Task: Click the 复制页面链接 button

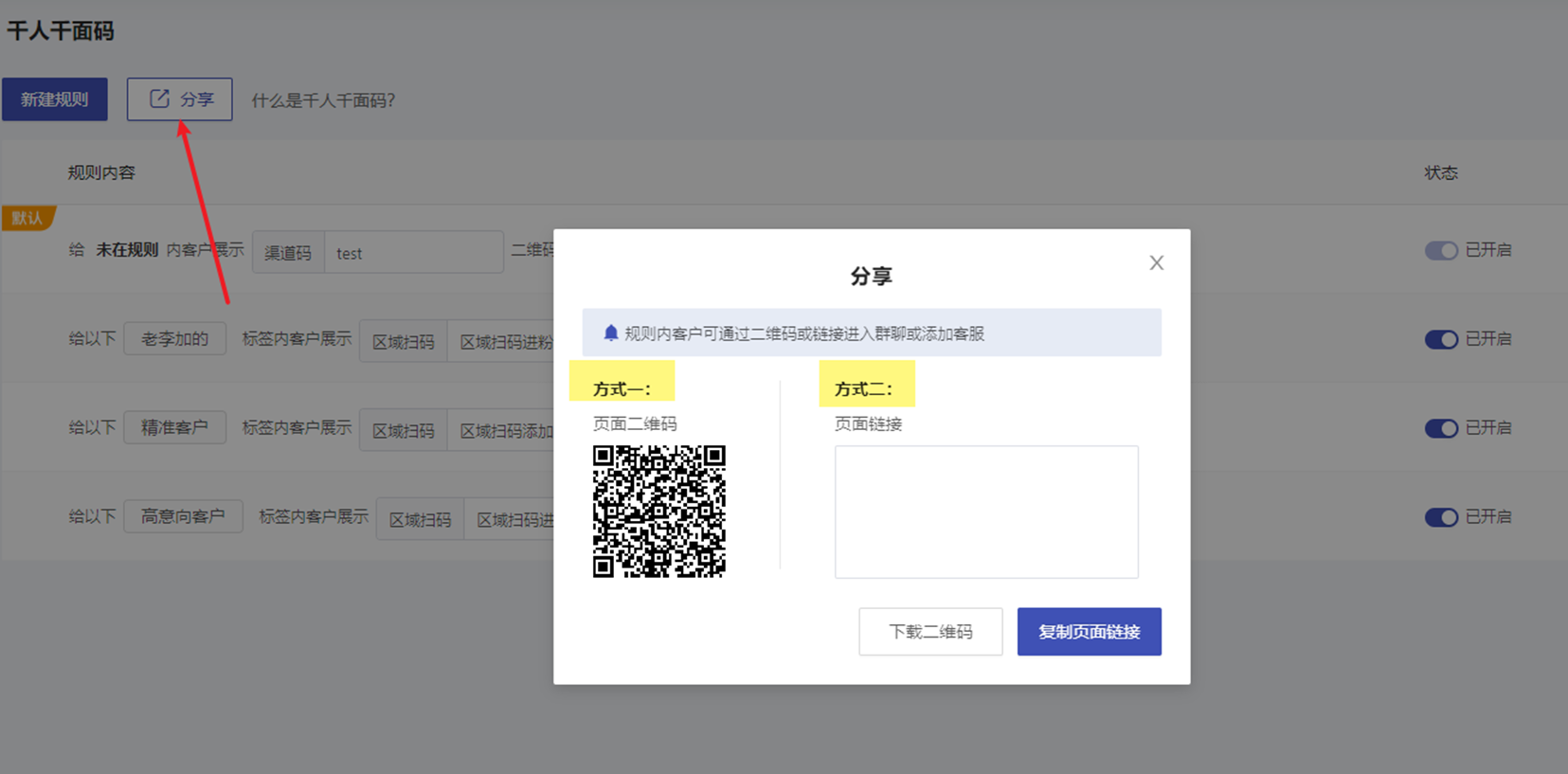Action: coord(1090,632)
